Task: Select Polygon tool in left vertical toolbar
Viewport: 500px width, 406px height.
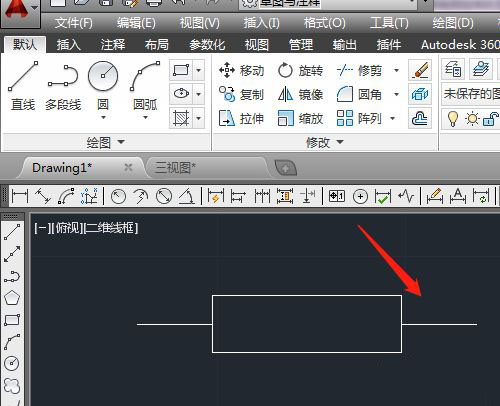Action: coord(12,298)
